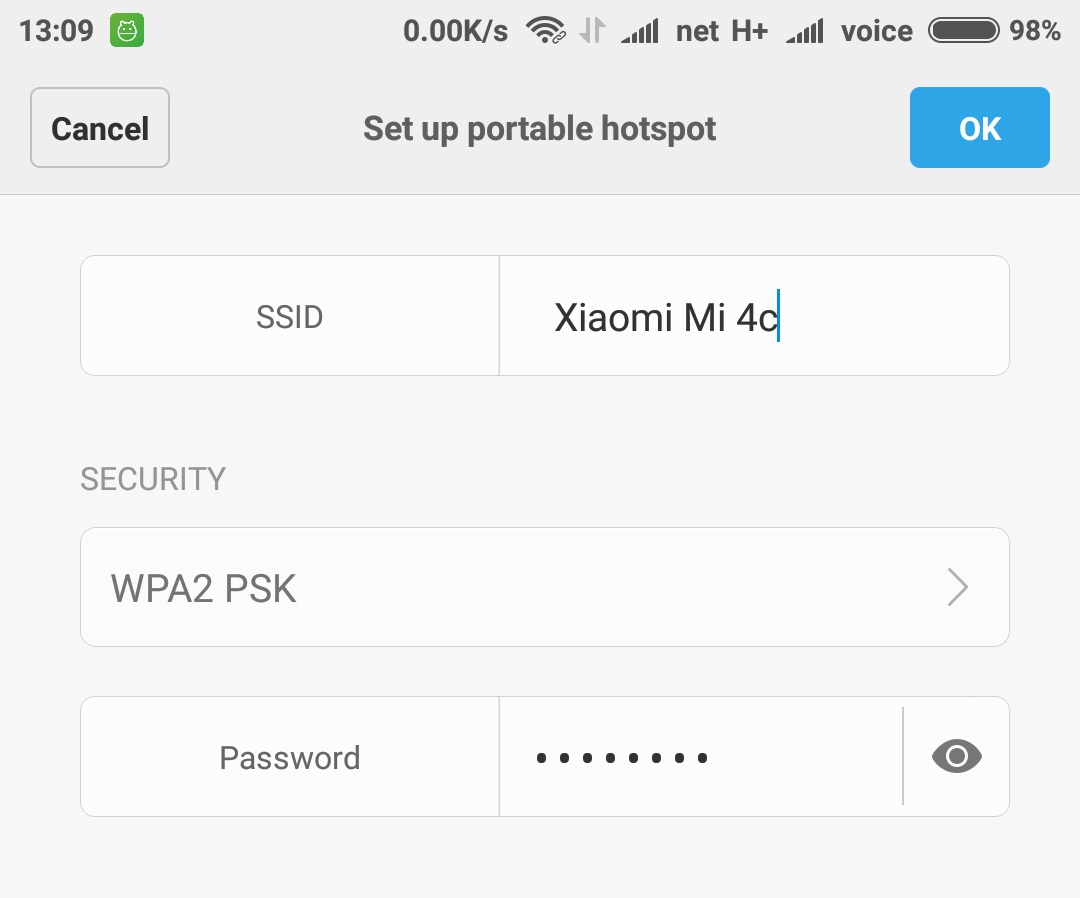Focus the password dots field
Image resolution: width=1080 pixels, height=898 pixels.
[700, 756]
